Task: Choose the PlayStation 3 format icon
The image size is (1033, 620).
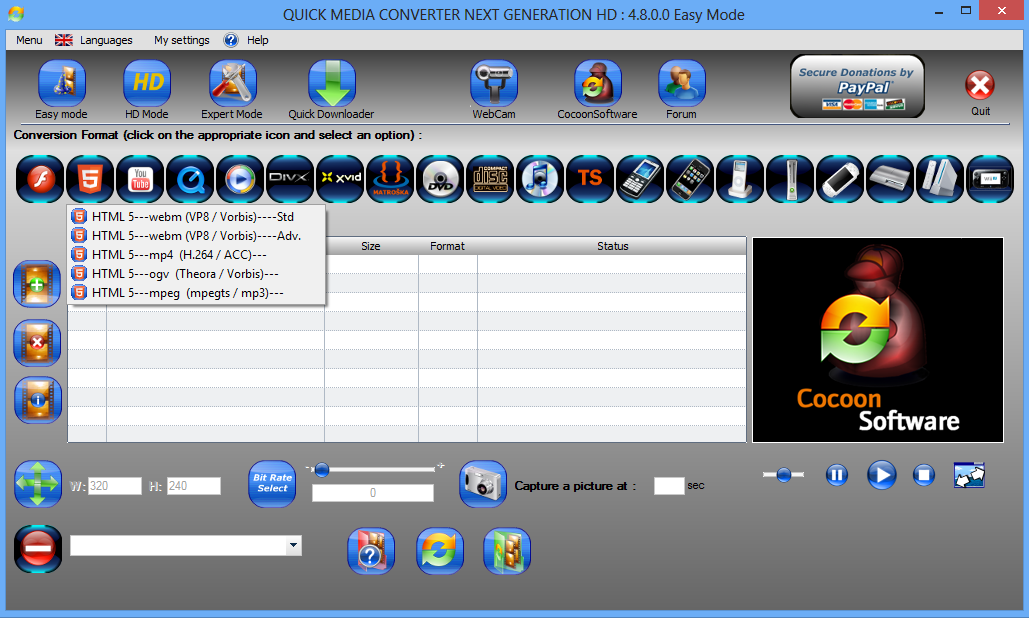Action: [x=890, y=179]
